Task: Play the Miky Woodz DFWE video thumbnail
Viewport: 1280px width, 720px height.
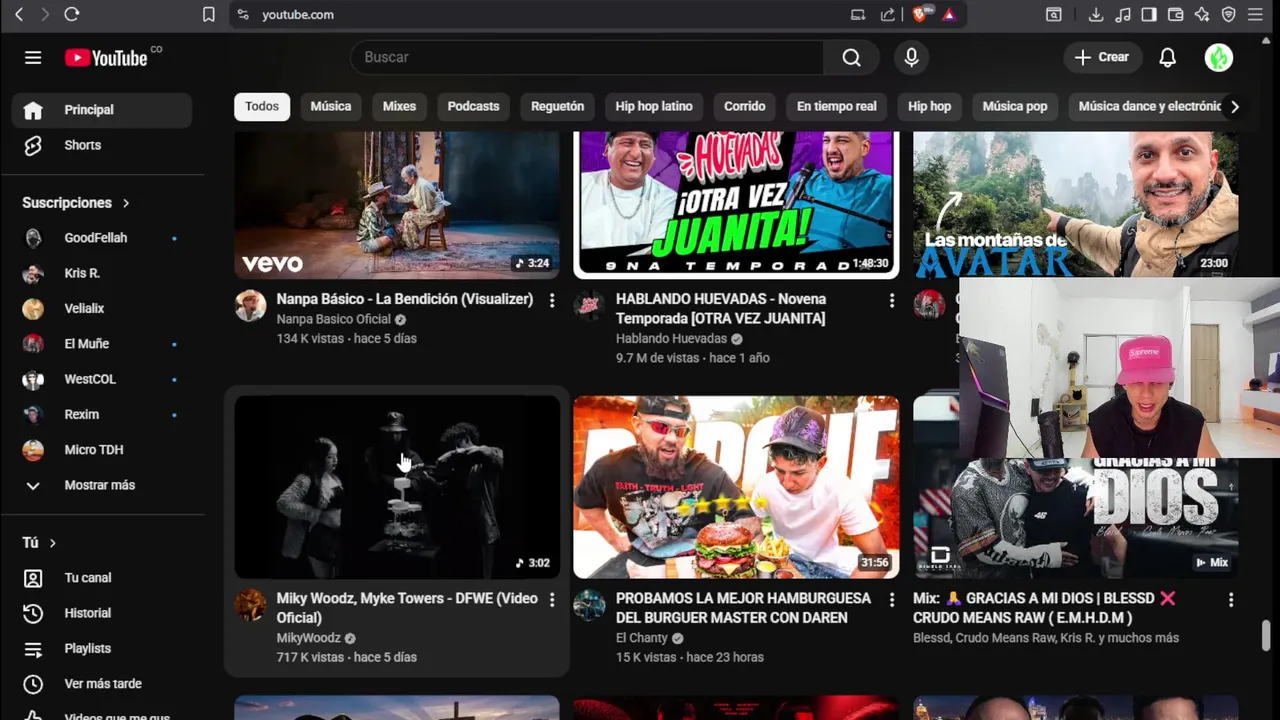Action: click(397, 487)
